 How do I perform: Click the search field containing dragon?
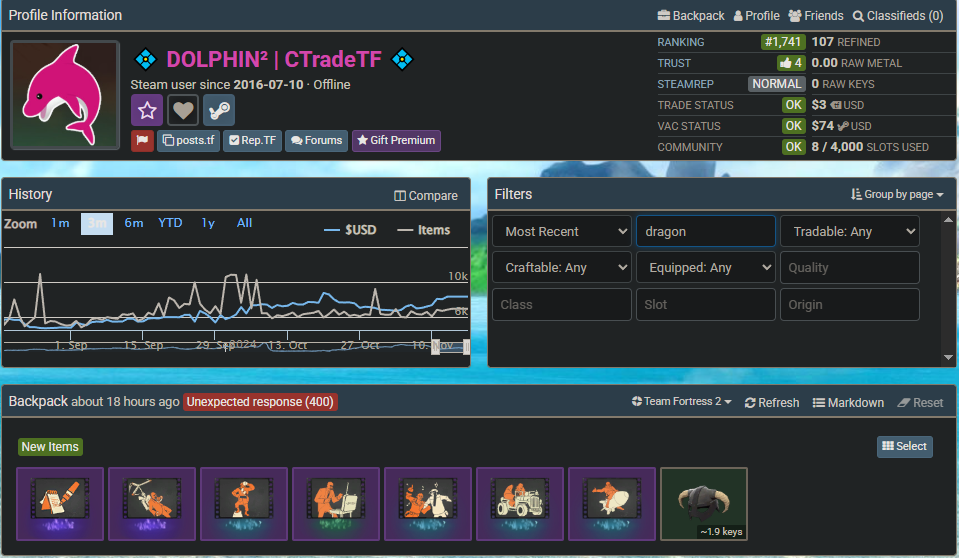pyautogui.click(x=706, y=231)
